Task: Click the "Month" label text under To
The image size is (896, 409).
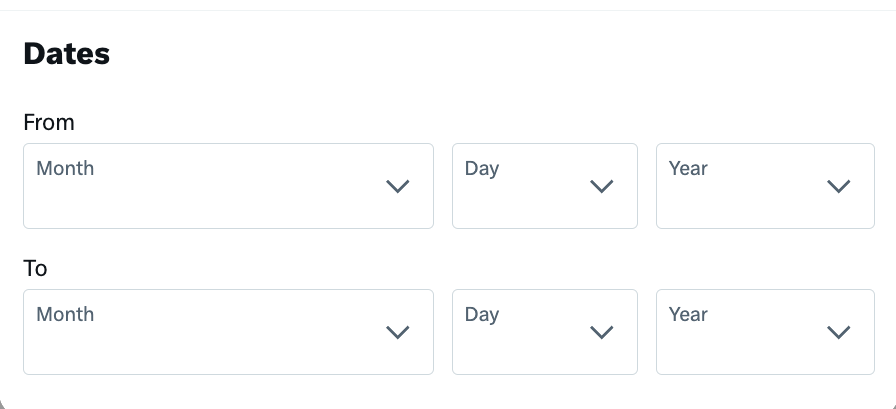Action: pos(65,314)
